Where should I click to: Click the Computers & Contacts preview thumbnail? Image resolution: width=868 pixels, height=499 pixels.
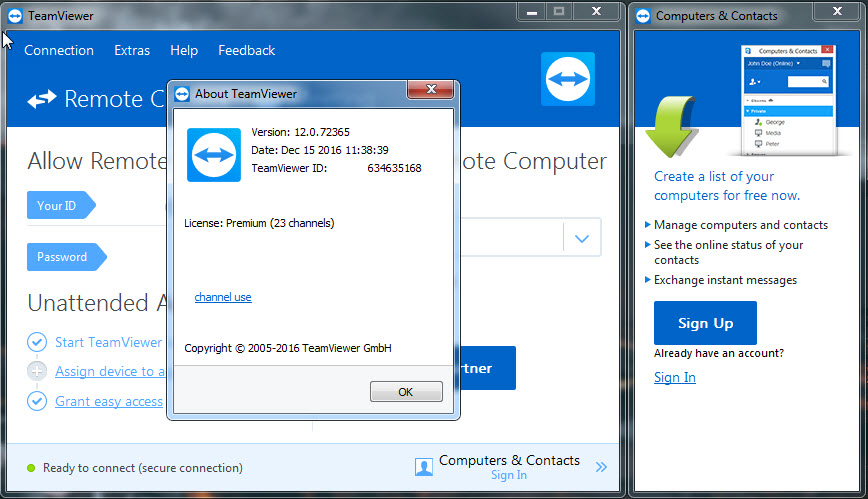tap(788, 100)
